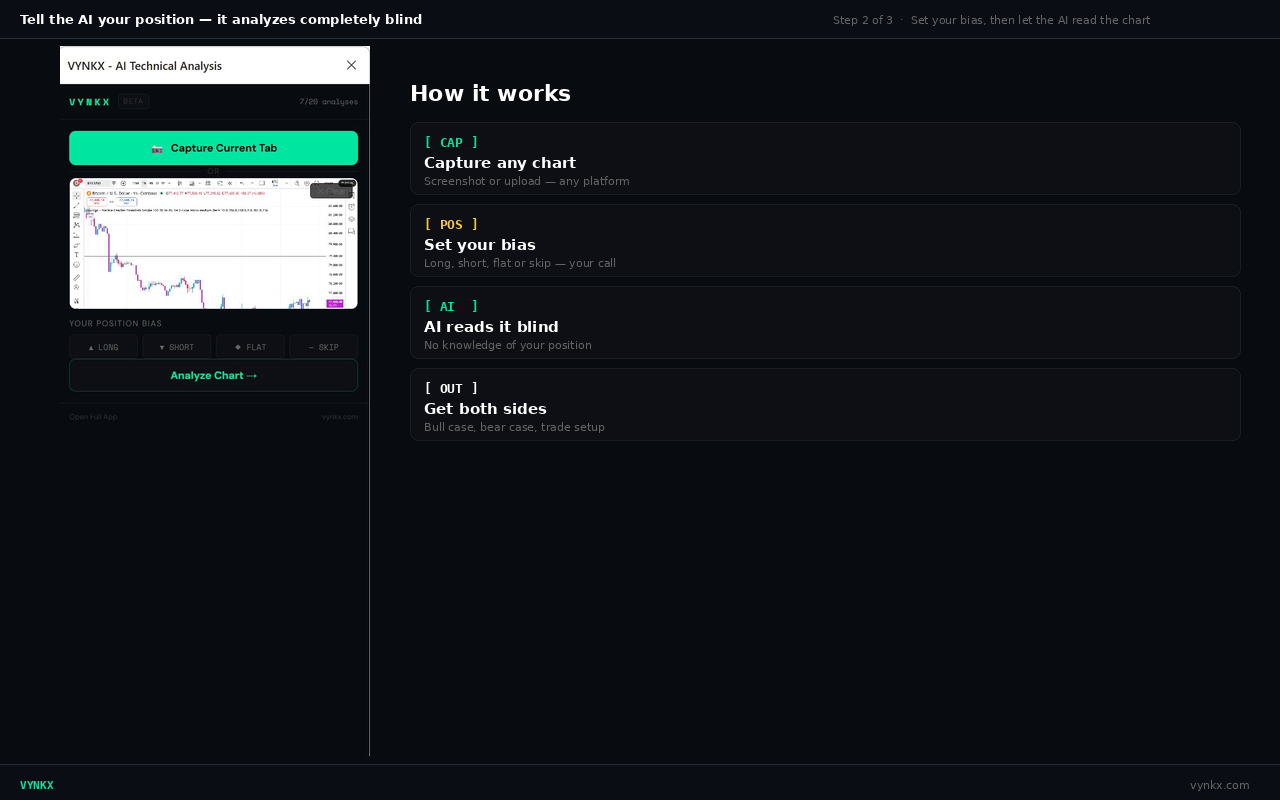The image size is (1280, 800).
Task: Click the VYNKX footer logo
Action: click(37, 785)
